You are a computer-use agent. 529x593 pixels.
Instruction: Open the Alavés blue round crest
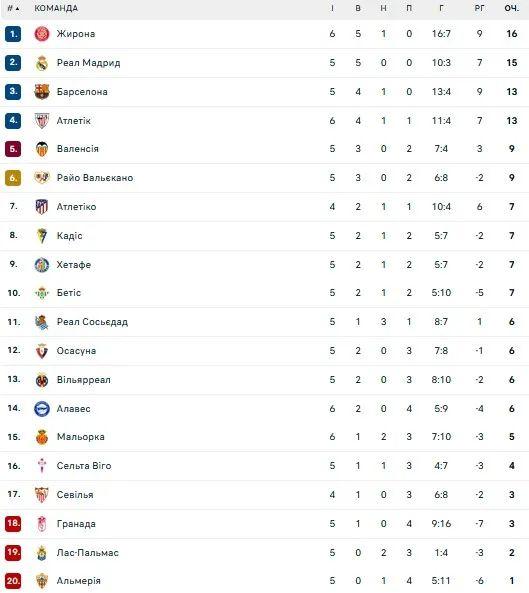tap(42, 409)
